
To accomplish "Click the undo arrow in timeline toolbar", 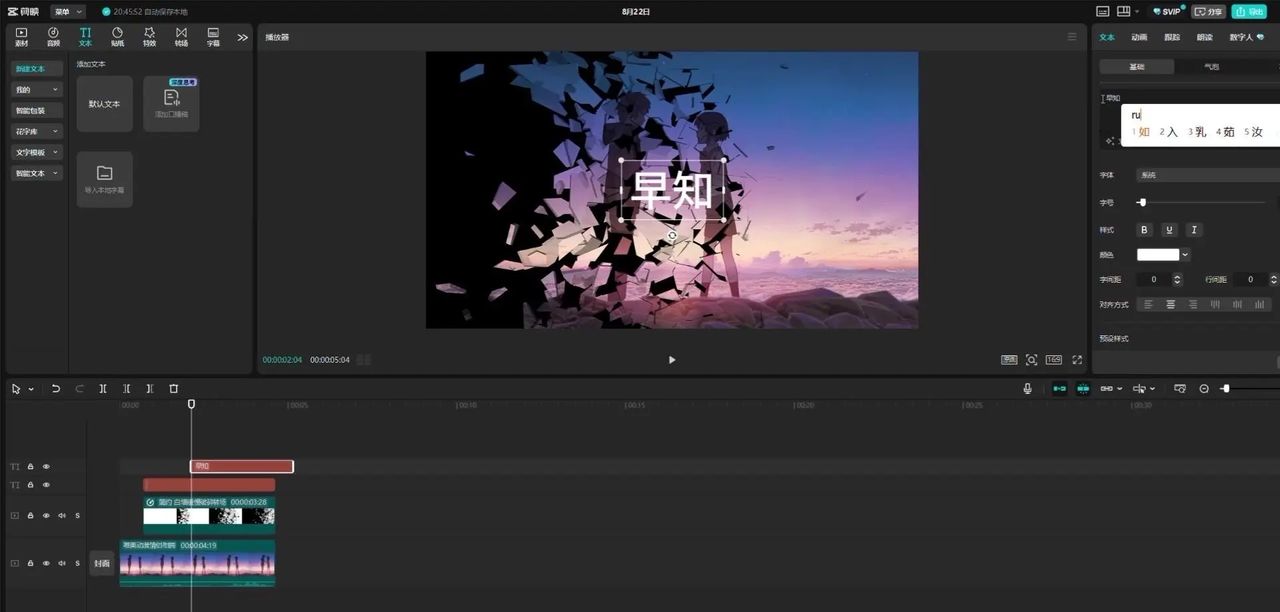I will 56,388.
